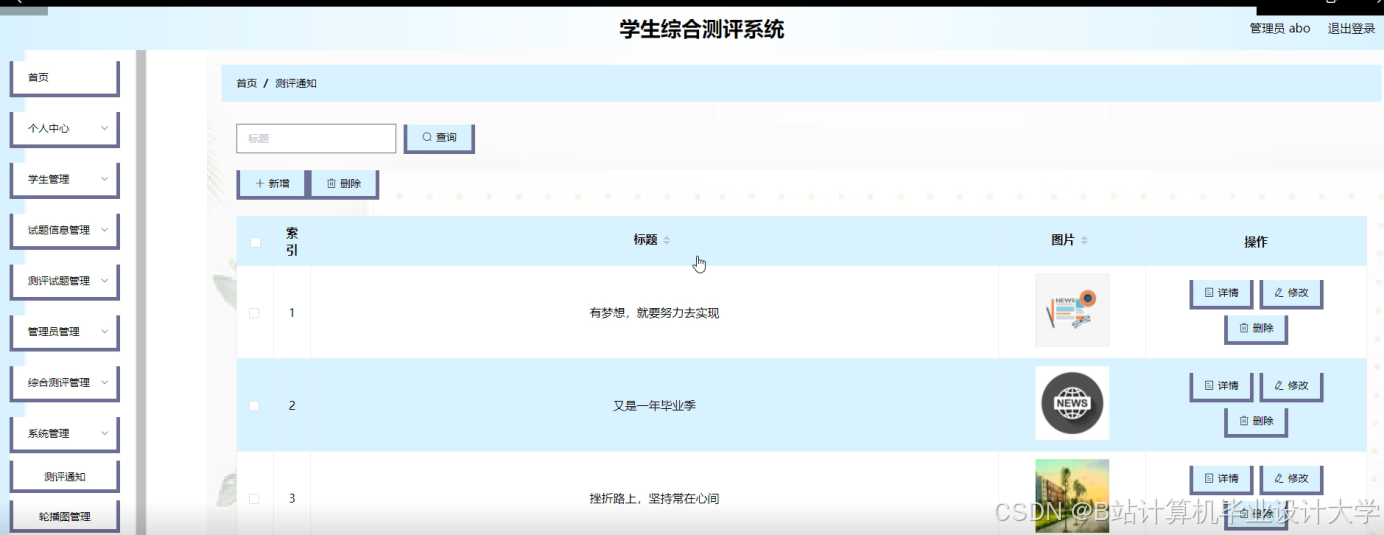Click the trash icon in toolbar 删除 button
Viewport: 1384px width, 535px height.
(331, 184)
